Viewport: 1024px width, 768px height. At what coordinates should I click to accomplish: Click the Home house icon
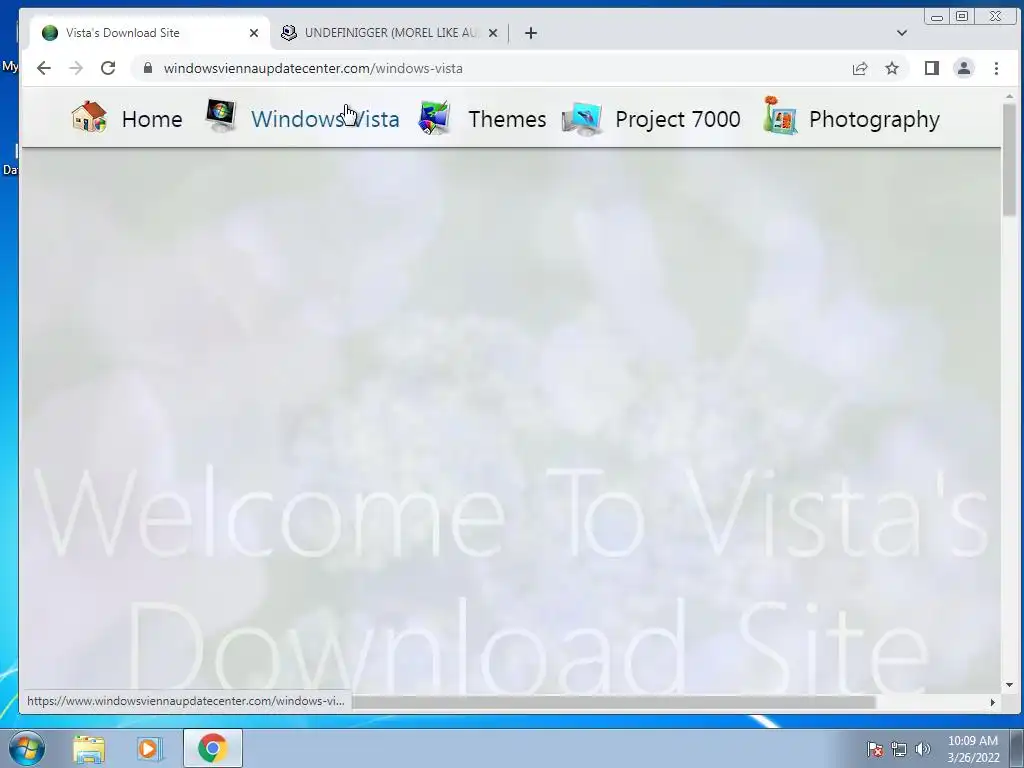(89, 117)
